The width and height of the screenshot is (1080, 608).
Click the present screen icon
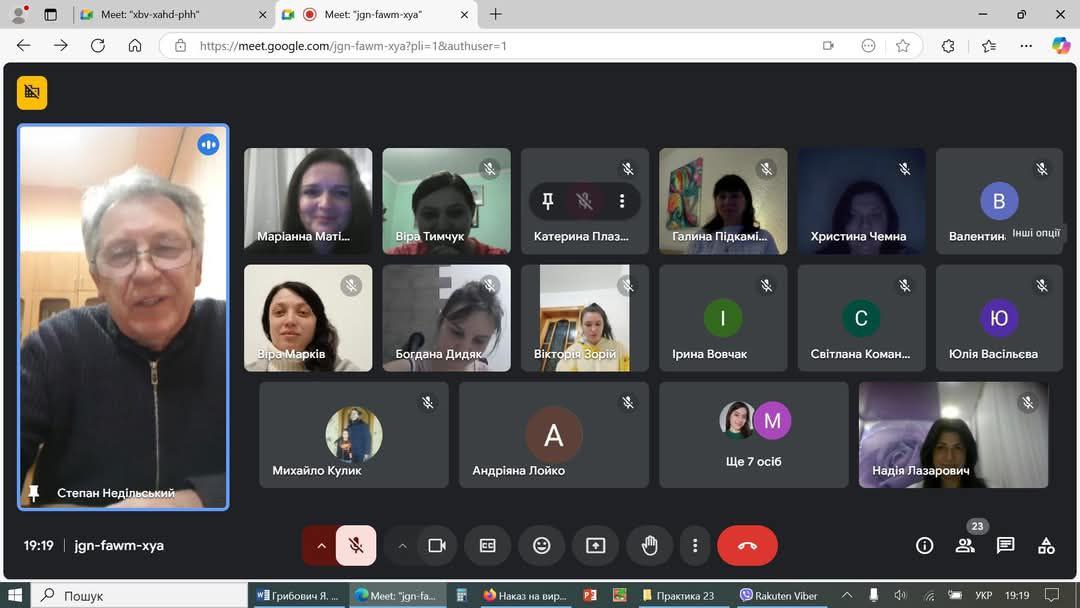pos(596,545)
